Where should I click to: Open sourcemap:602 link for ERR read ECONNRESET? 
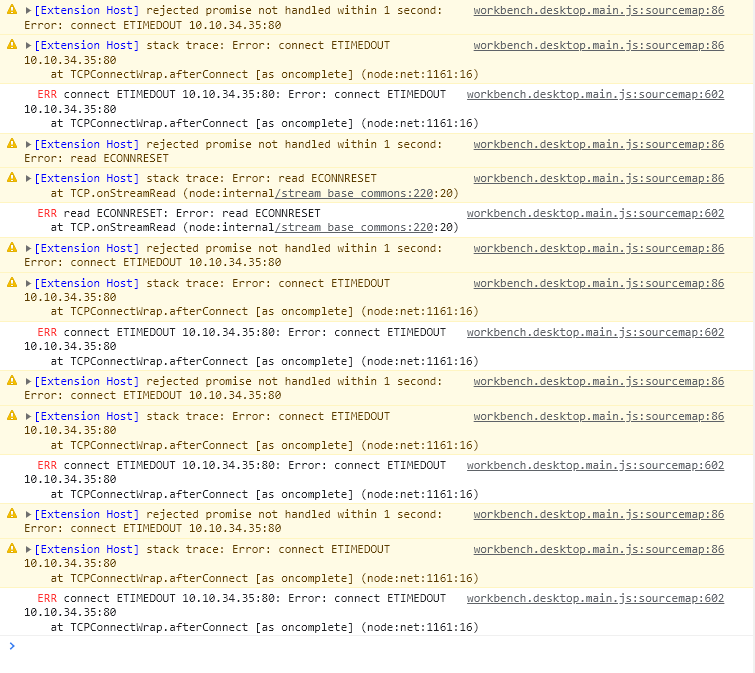(x=595, y=213)
